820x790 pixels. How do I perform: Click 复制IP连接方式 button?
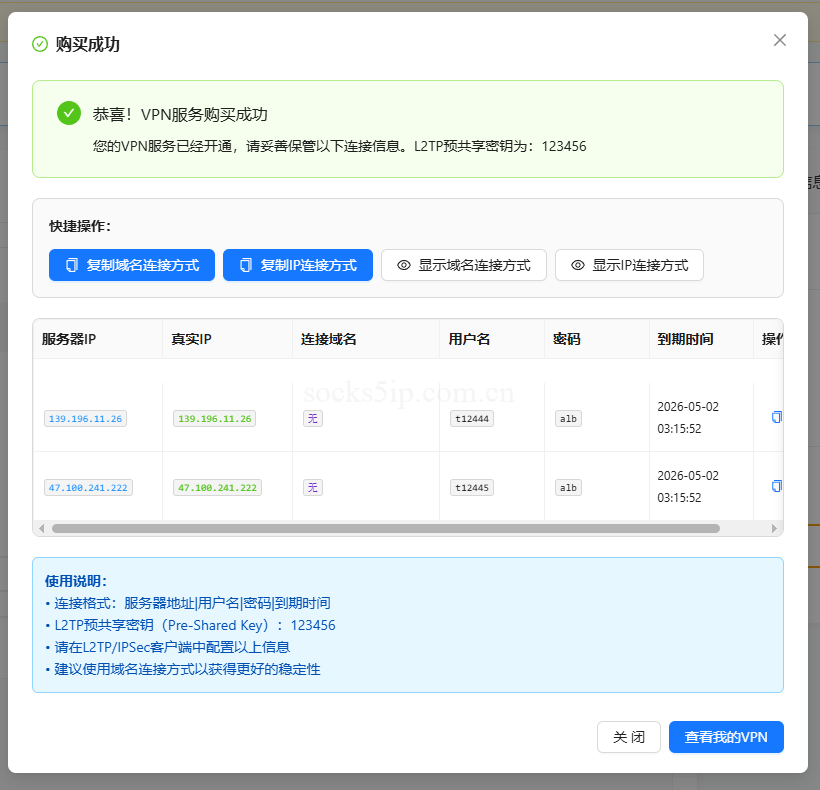pyautogui.click(x=298, y=265)
